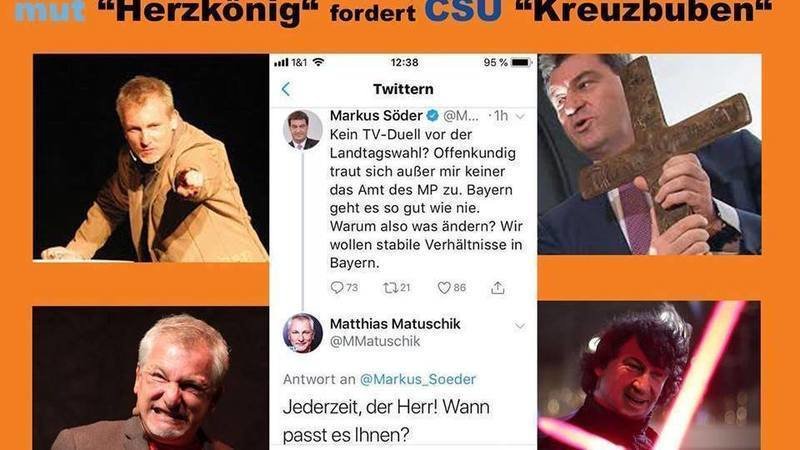Tap the battery indicator icon

pos(521,62)
